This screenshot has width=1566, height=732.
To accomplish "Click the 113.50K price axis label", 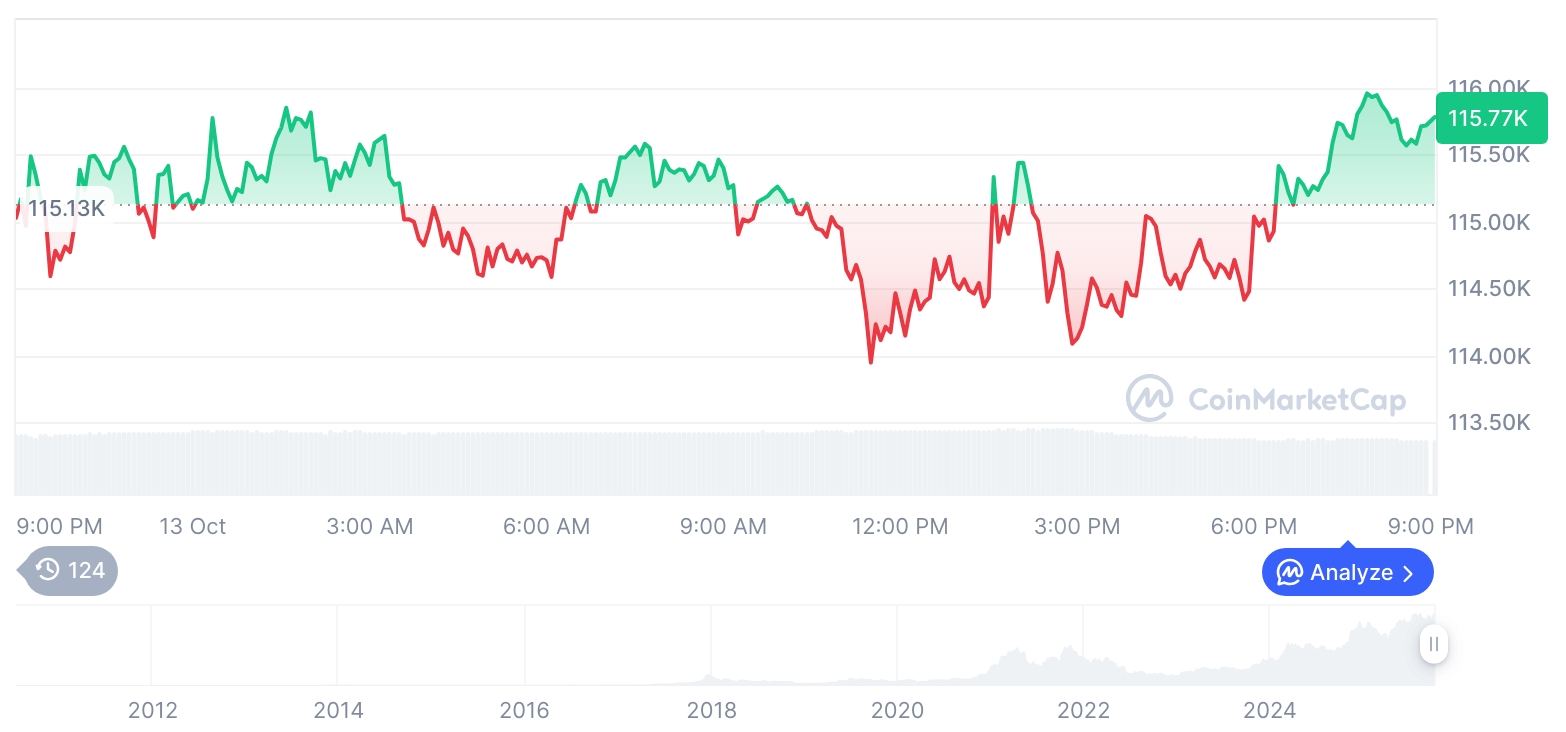I will coord(1489,423).
